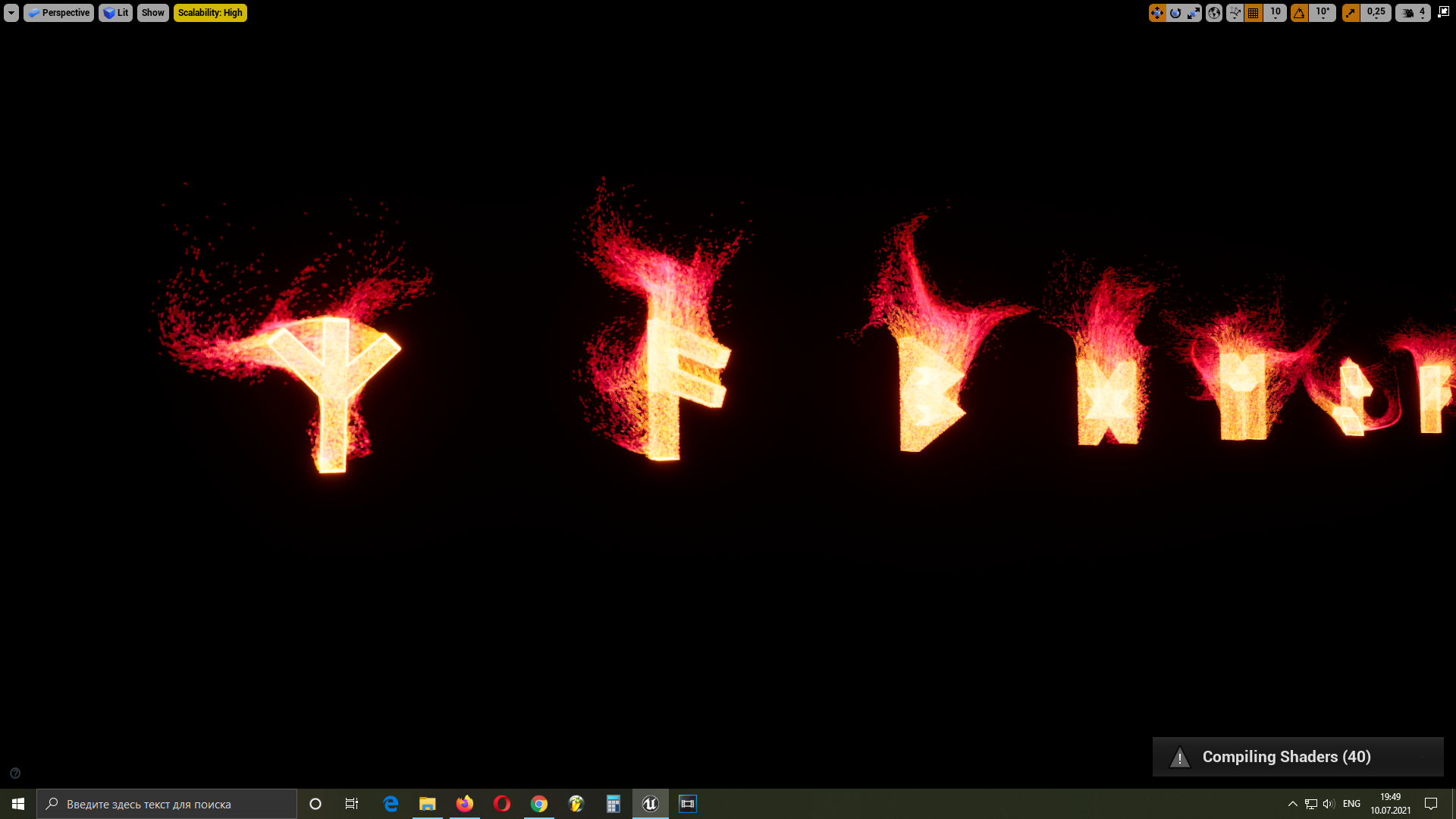Select the translate (move) transform tool
1456x819 pixels.
pyautogui.click(x=1157, y=13)
